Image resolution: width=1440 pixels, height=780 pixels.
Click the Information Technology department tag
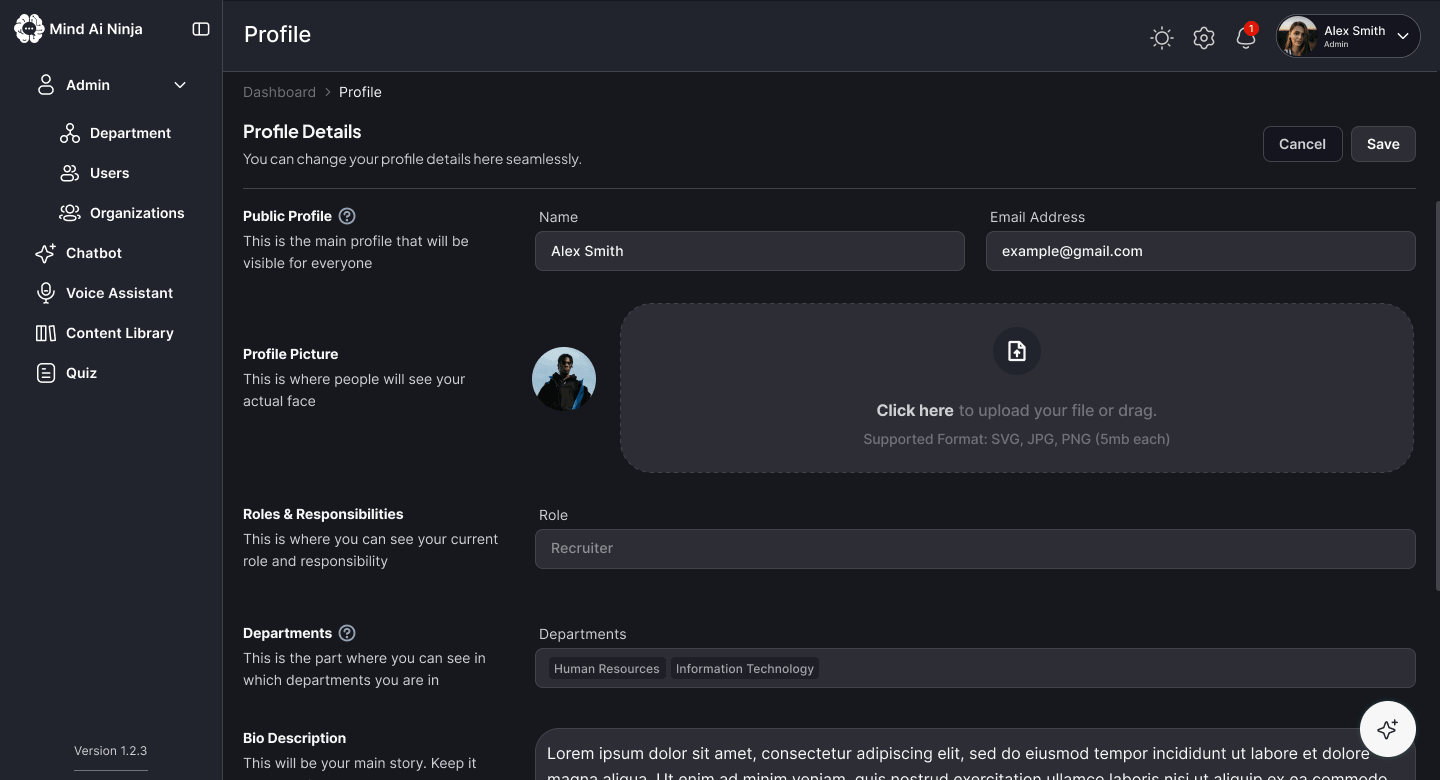click(x=745, y=669)
